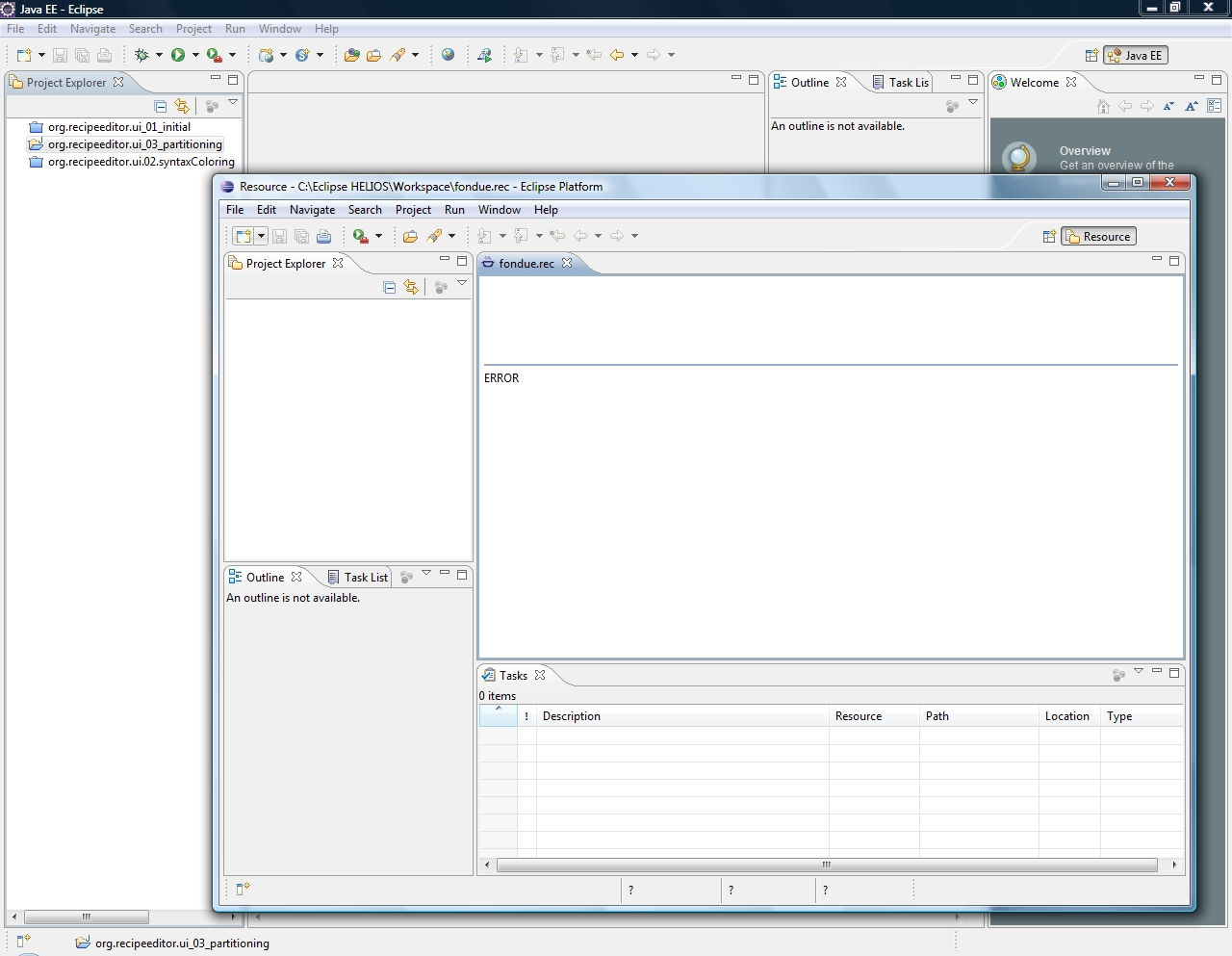1232x956 pixels.
Task: Click Open Type icon in Java EE toolbar
Action: point(351,55)
